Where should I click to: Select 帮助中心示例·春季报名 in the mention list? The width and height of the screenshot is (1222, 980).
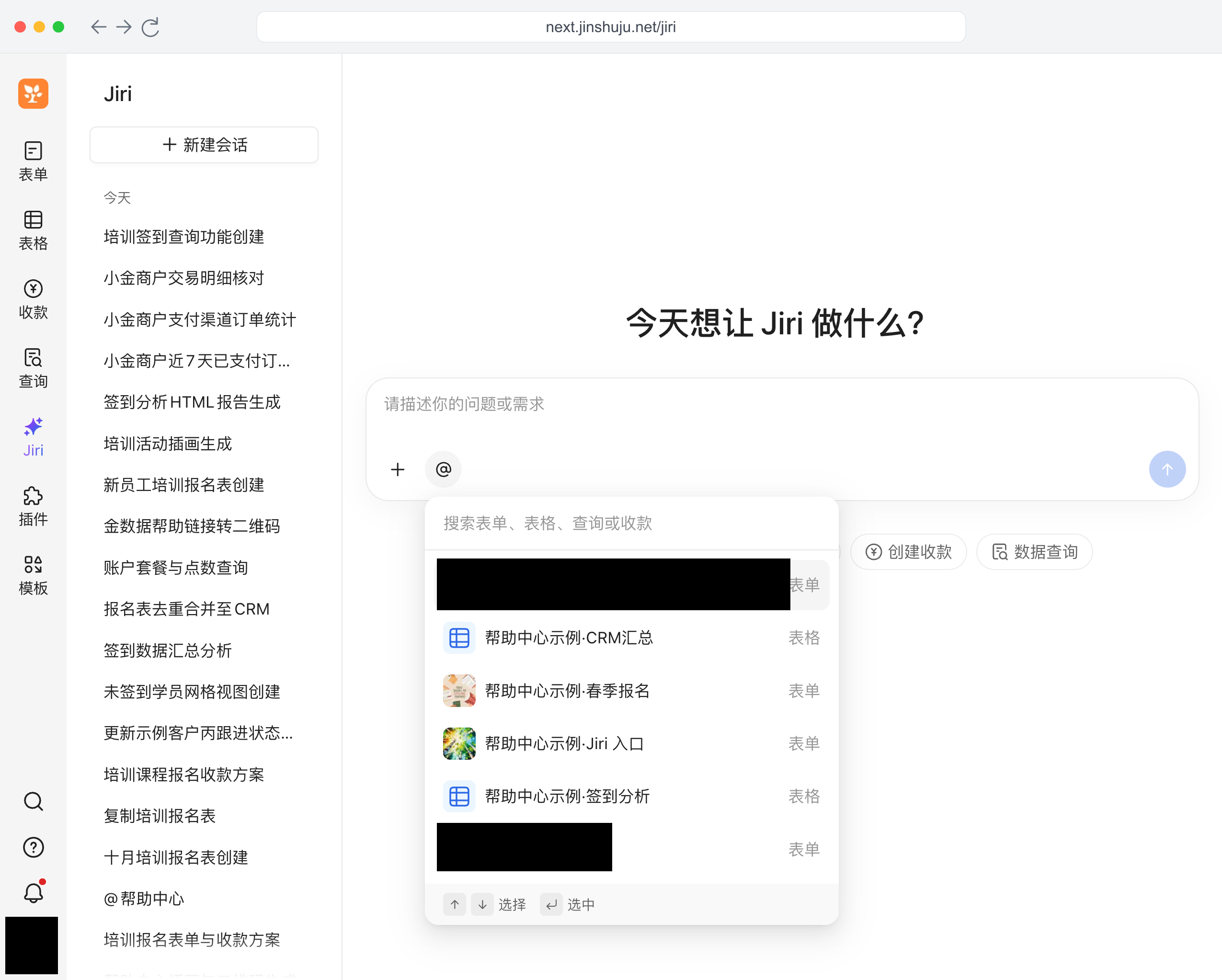coord(632,690)
